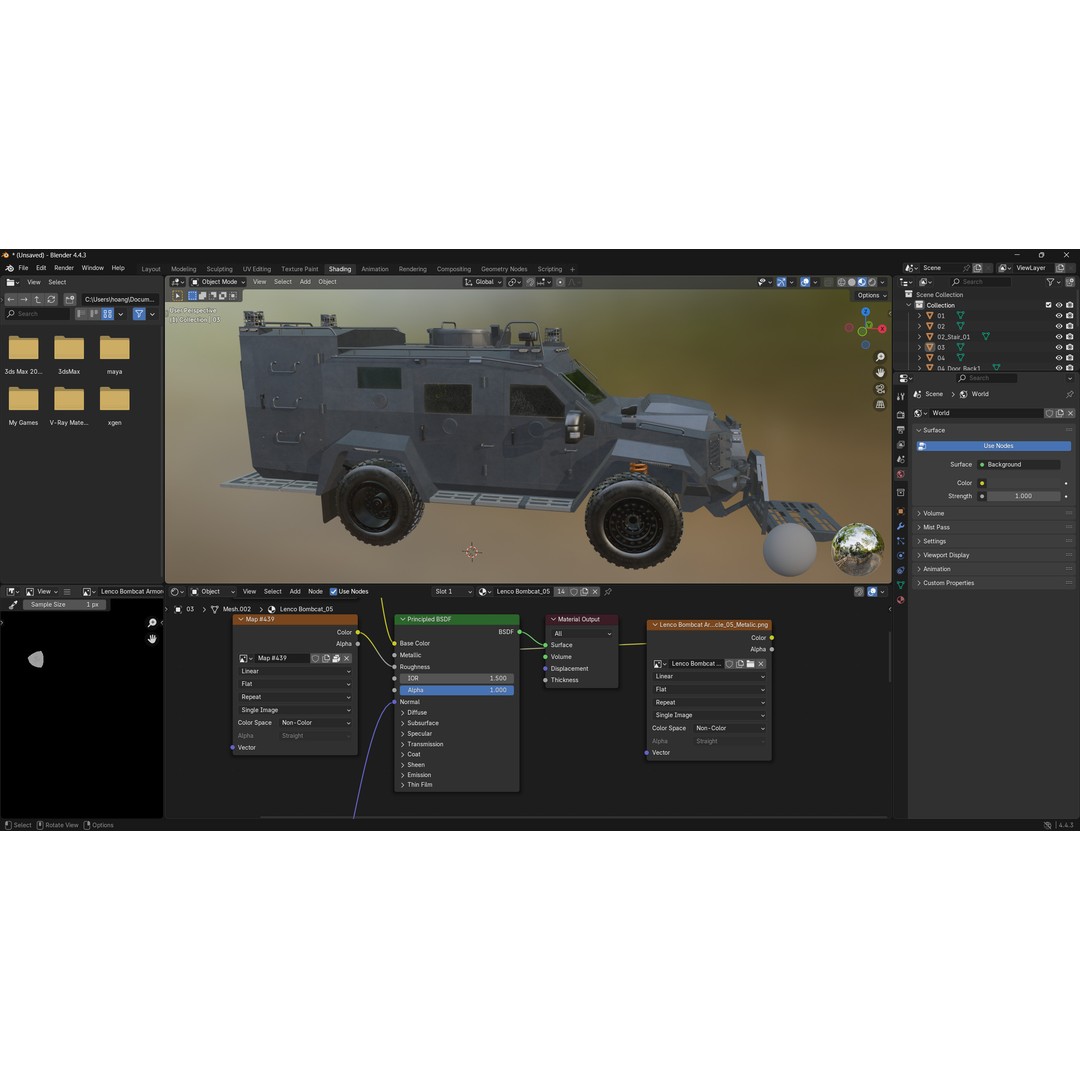Expand the Volume panel in World properties
This screenshot has width=1080, height=1080.
click(933, 514)
